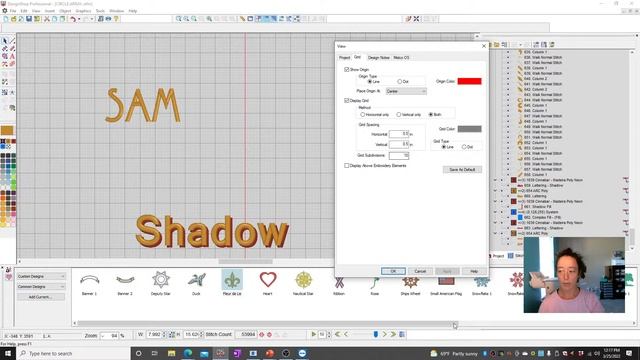Image resolution: width=640 pixels, height=360 pixels.
Task: Click the Save disk icon in toolbar
Action: click(29, 19)
